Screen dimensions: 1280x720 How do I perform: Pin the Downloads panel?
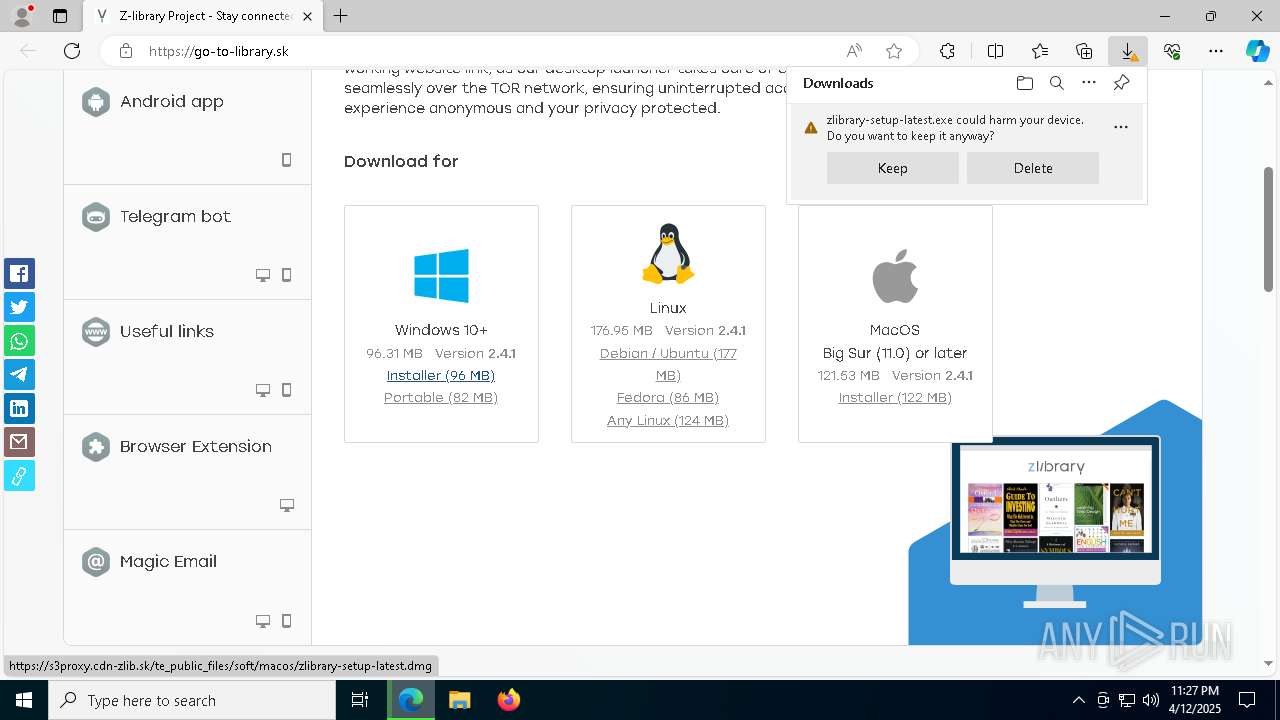[x=1121, y=83]
